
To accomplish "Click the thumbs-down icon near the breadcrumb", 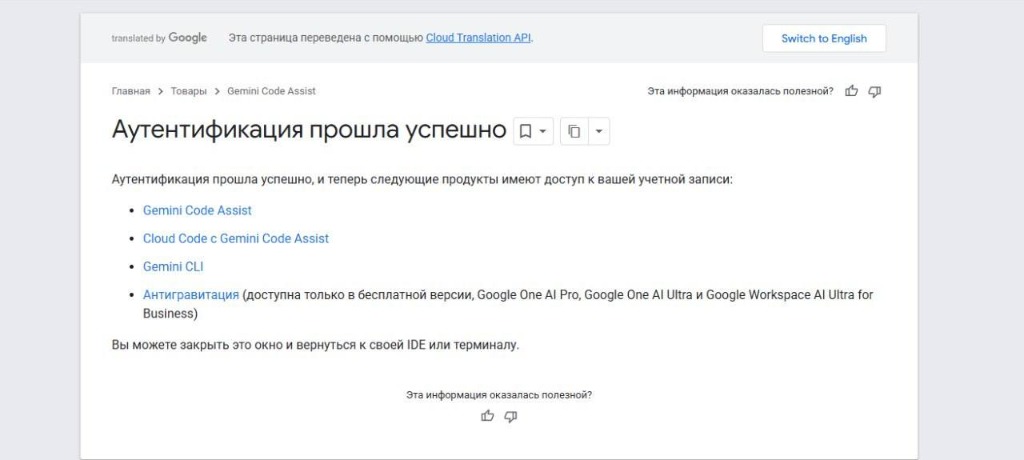I will point(874,91).
